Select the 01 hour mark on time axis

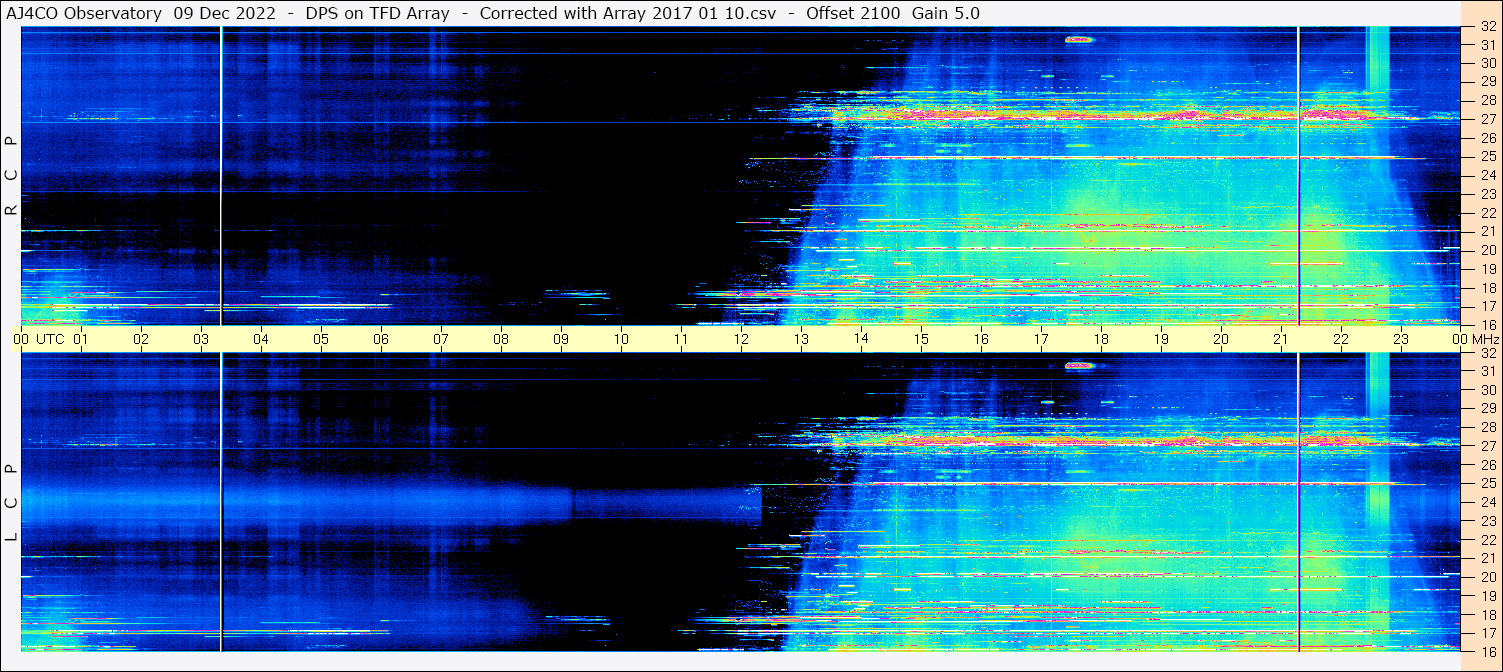(x=81, y=339)
